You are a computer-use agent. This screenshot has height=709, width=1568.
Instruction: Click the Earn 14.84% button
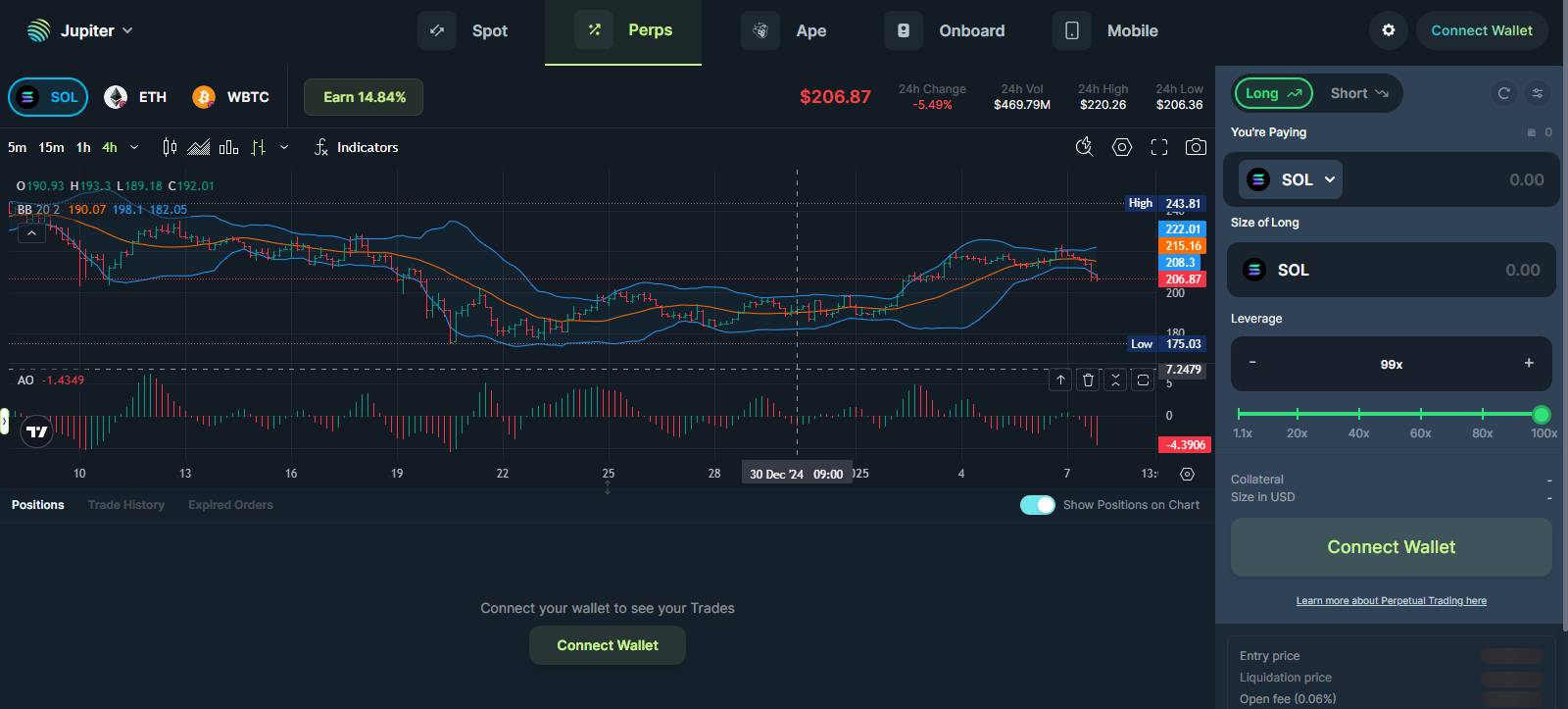pos(364,97)
